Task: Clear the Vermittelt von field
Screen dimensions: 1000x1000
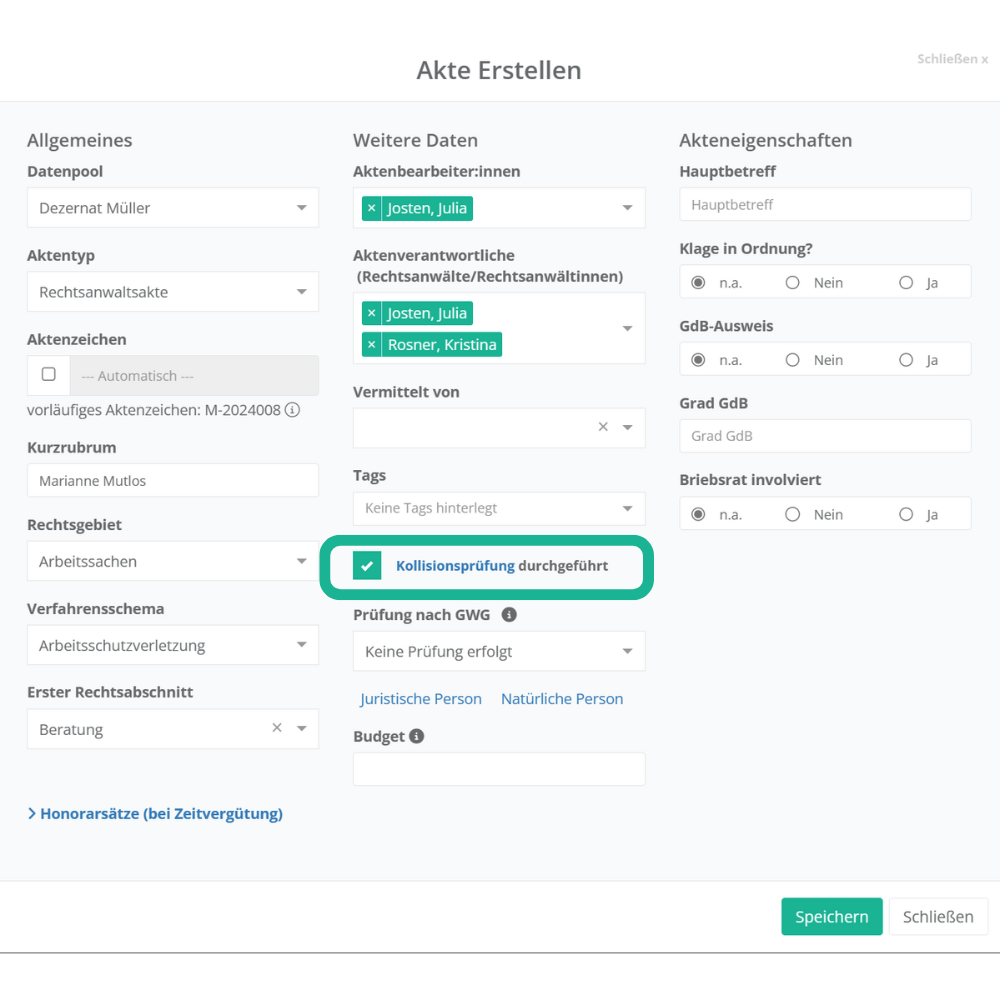Action: (x=603, y=427)
